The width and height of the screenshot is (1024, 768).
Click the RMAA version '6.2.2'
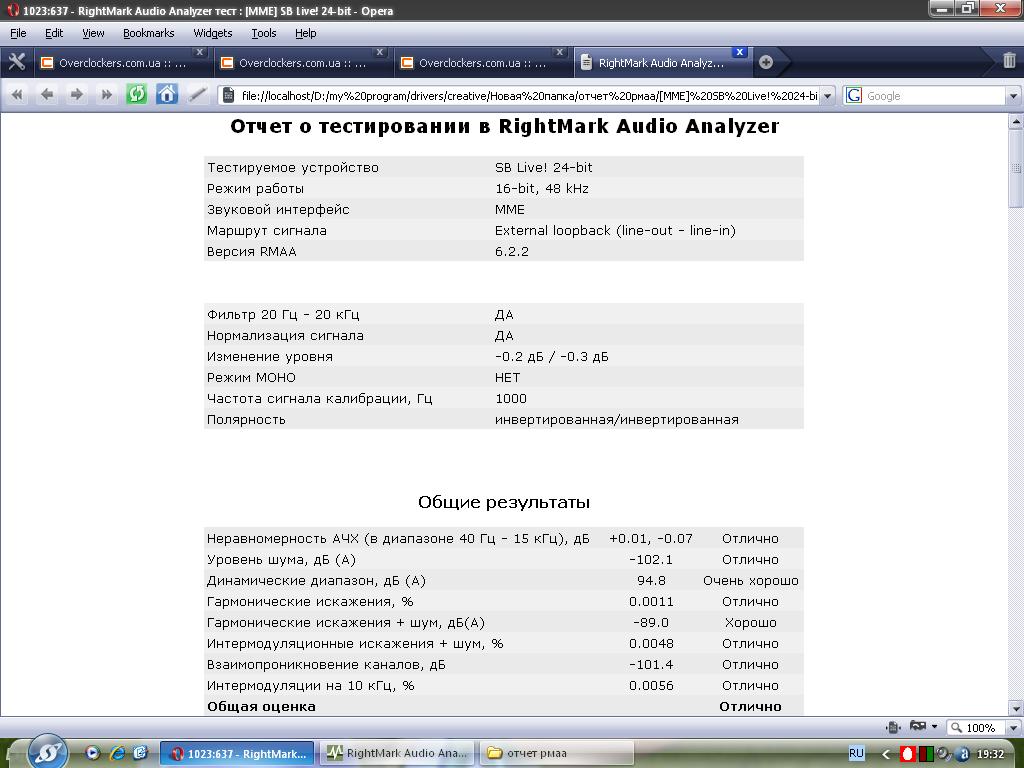tap(511, 251)
